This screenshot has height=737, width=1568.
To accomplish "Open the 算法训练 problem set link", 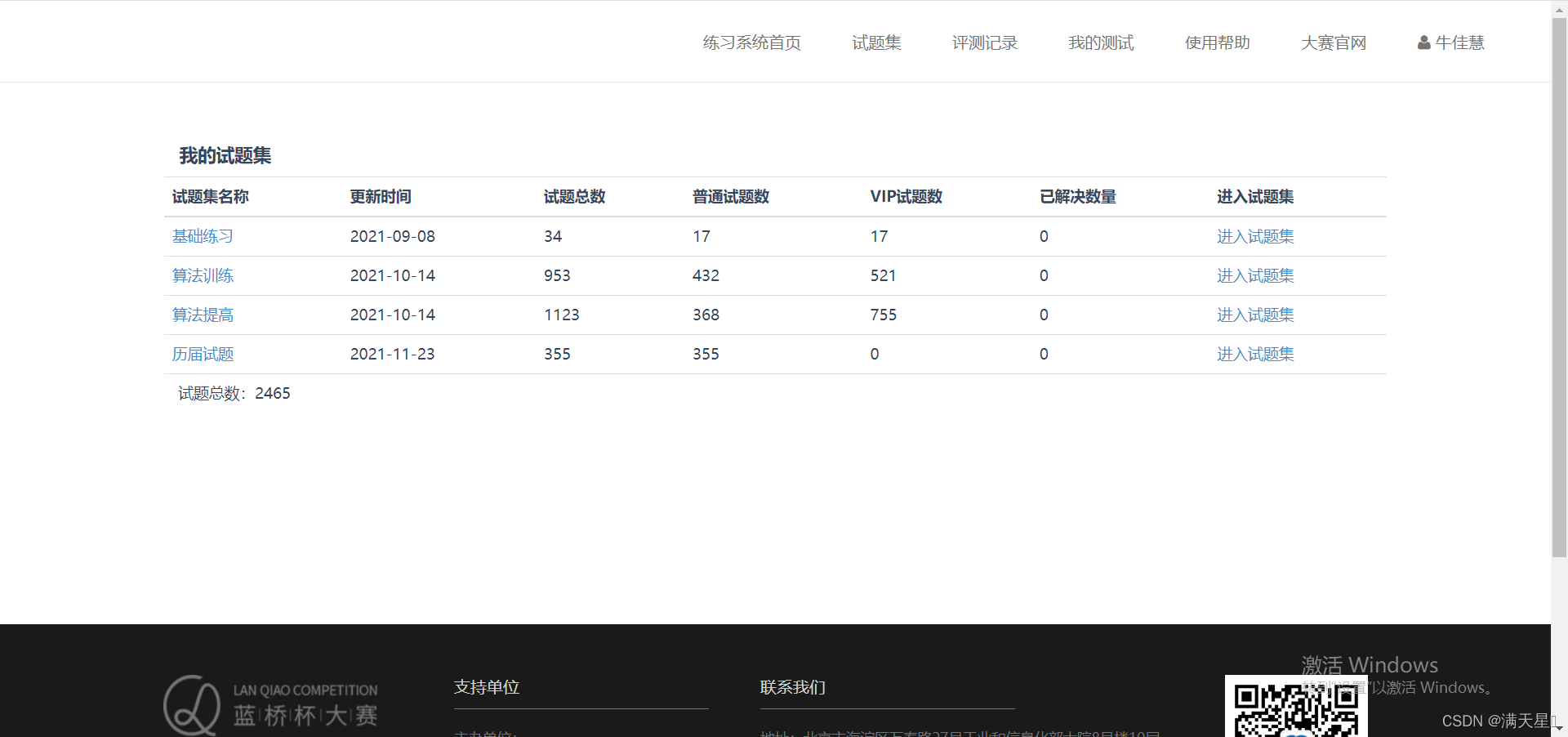I will (203, 275).
